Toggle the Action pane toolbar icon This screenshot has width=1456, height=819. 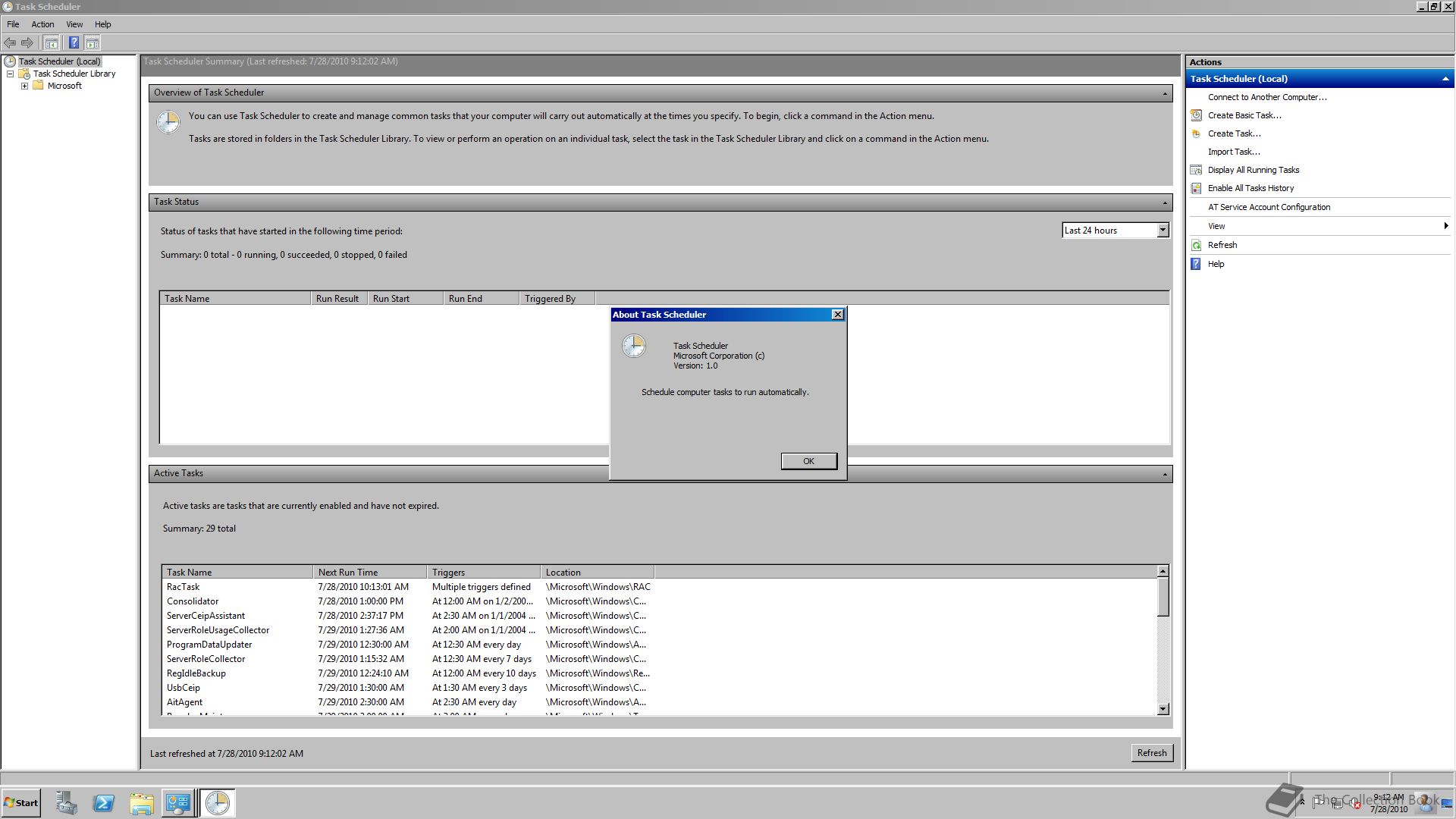pyautogui.click(x=93, y=43)
